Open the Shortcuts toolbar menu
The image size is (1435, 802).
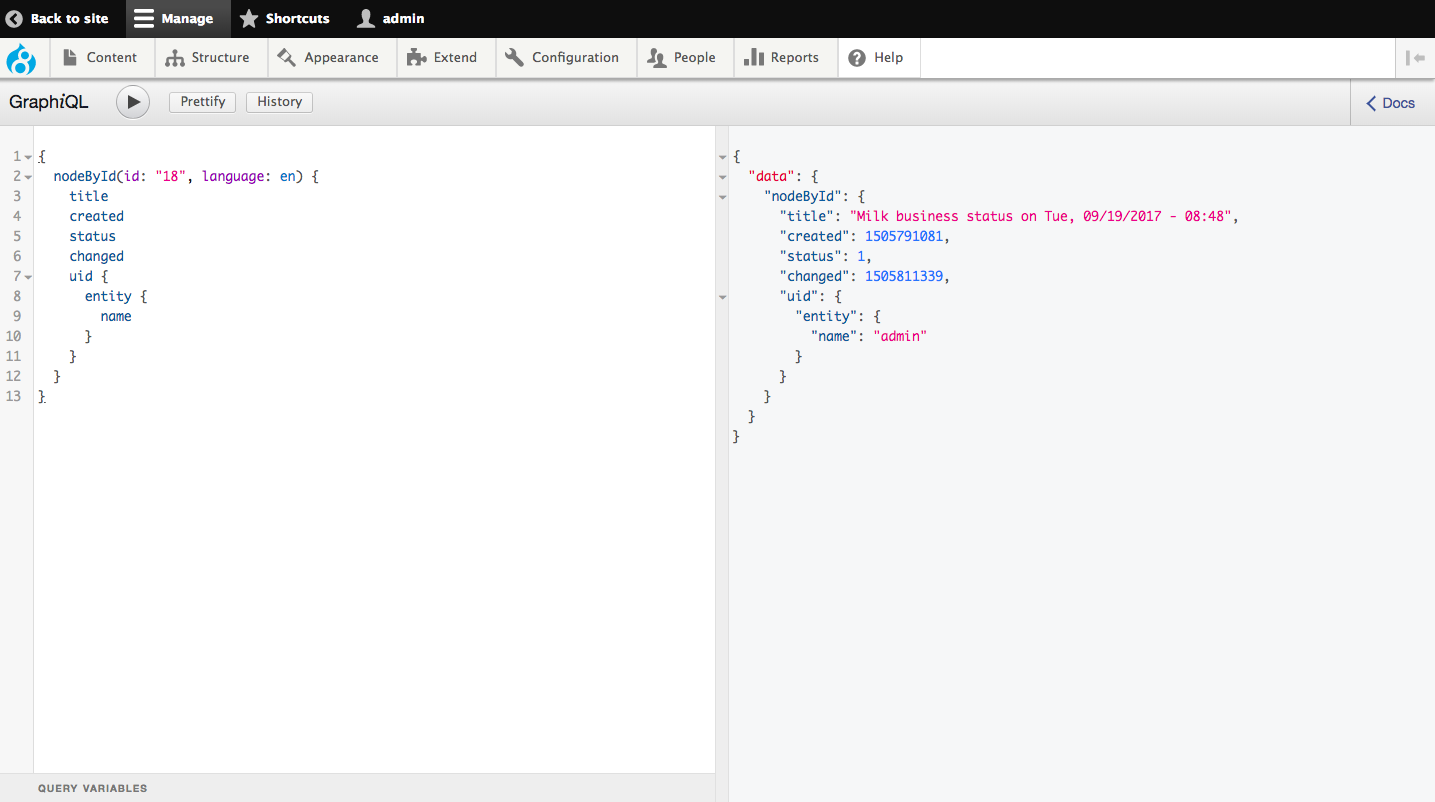[x=285, y=18]
